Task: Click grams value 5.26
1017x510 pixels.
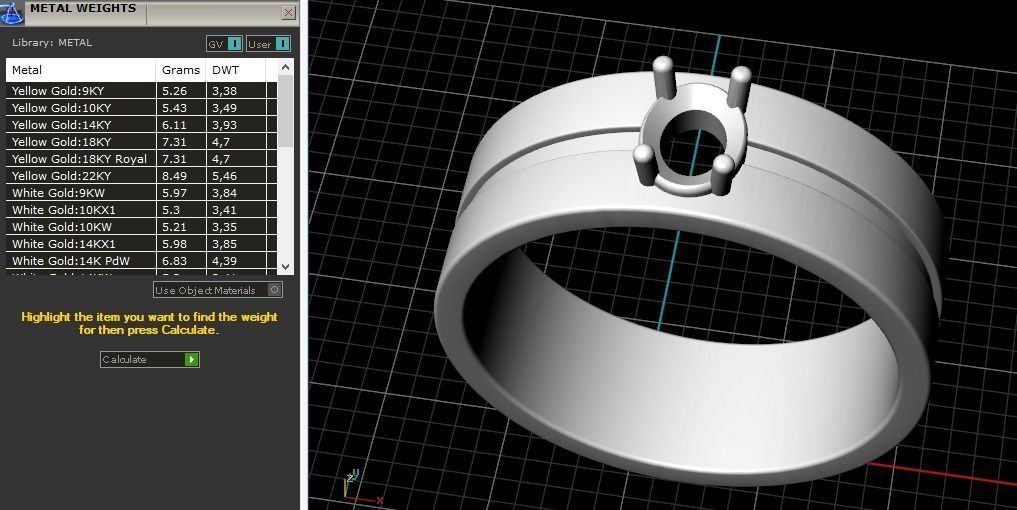Action: point(174,91)
